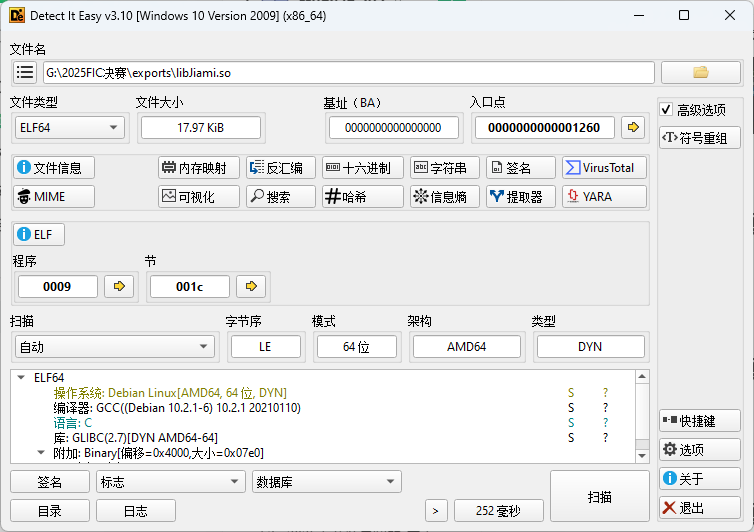The height and width of the screenshot is (532, 754).
Task: Select the 库: GLIBC(2.7) result row
Action: tap(322, 438)
